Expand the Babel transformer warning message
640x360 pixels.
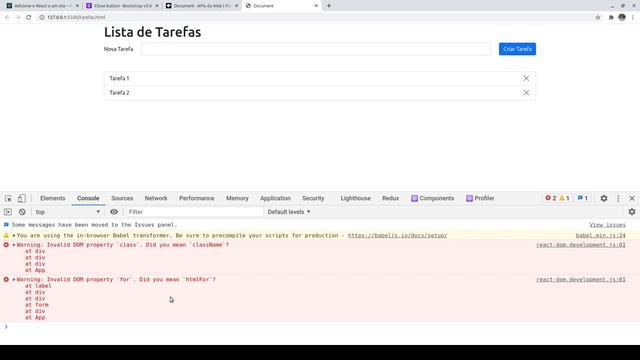pos(14,236)
